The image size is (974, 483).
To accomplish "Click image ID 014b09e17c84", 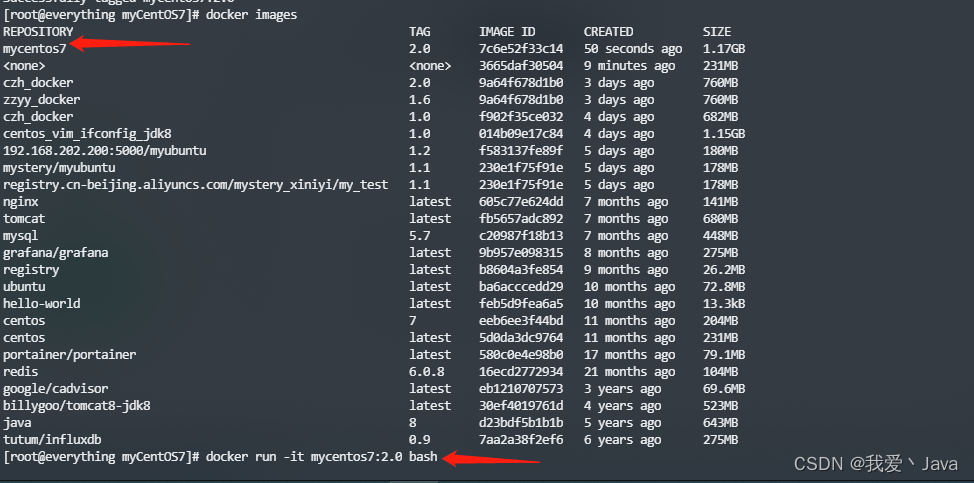I will click(521, 133).
